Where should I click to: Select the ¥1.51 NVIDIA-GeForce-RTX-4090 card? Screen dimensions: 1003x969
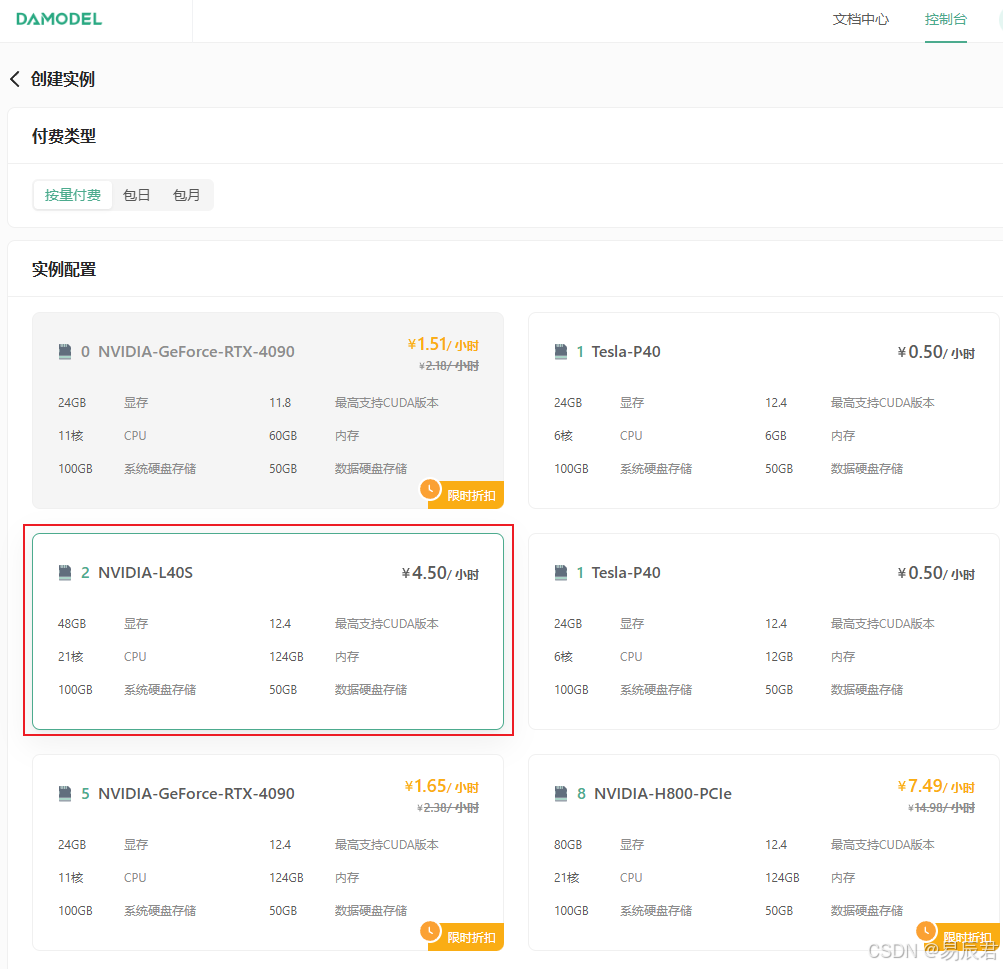click(x=268, y=411)
